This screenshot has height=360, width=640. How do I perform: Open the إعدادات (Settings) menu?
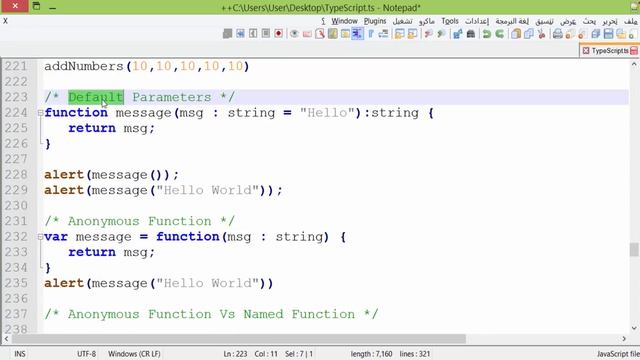pos(477,21)
